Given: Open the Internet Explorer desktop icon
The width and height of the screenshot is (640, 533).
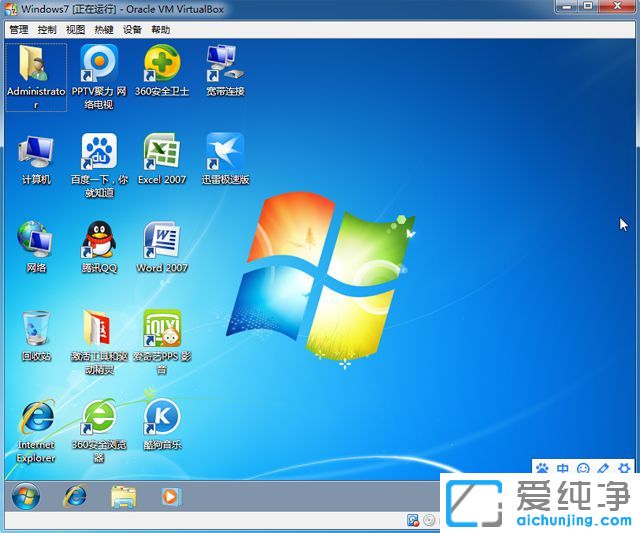Looking at the screenshot, I should tap(36, 431).
